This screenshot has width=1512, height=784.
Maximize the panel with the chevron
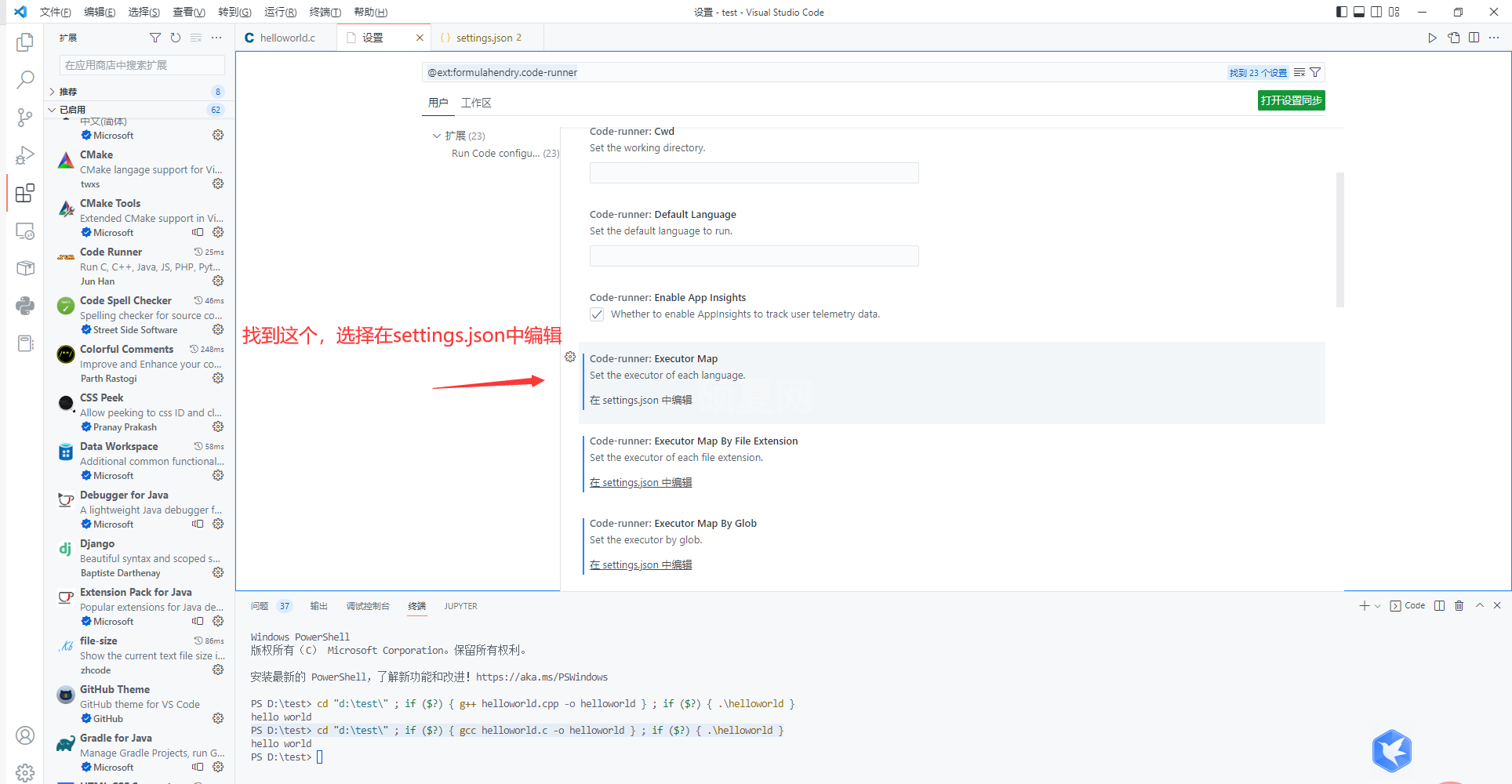[1479, 605]
